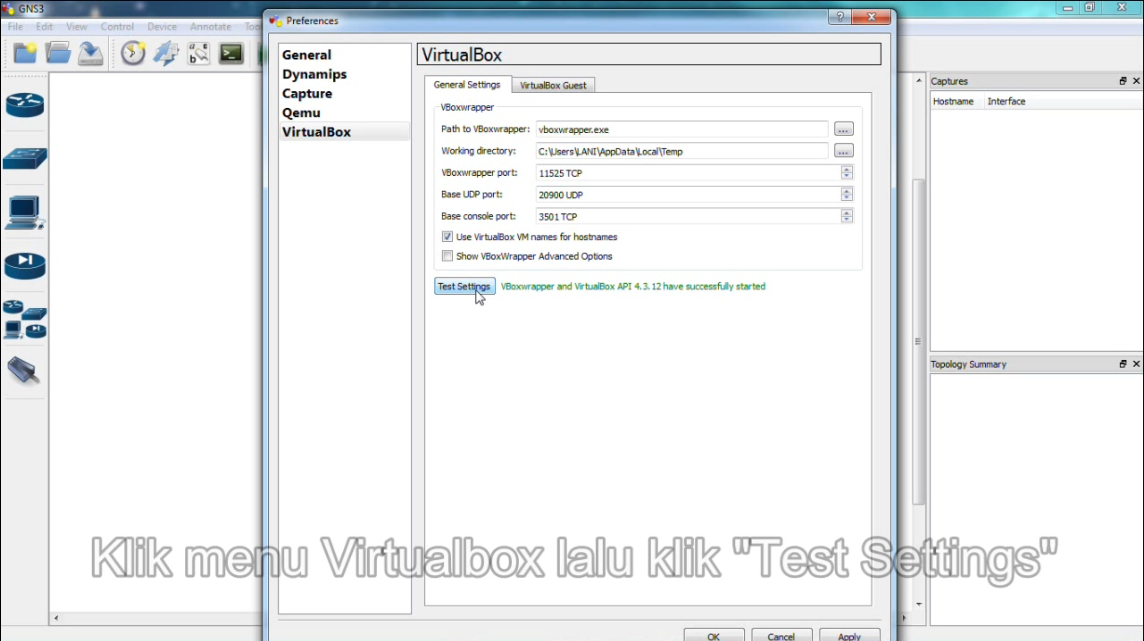Float the Topology Summary panel

tap(1122, 364)
